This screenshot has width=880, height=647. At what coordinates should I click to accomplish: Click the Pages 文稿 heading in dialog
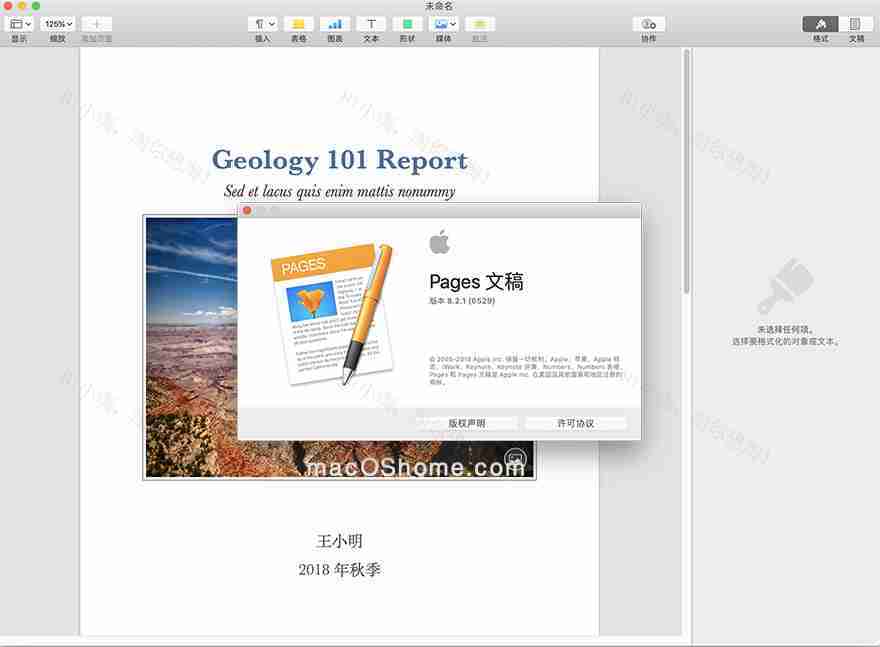coord(476,282)
